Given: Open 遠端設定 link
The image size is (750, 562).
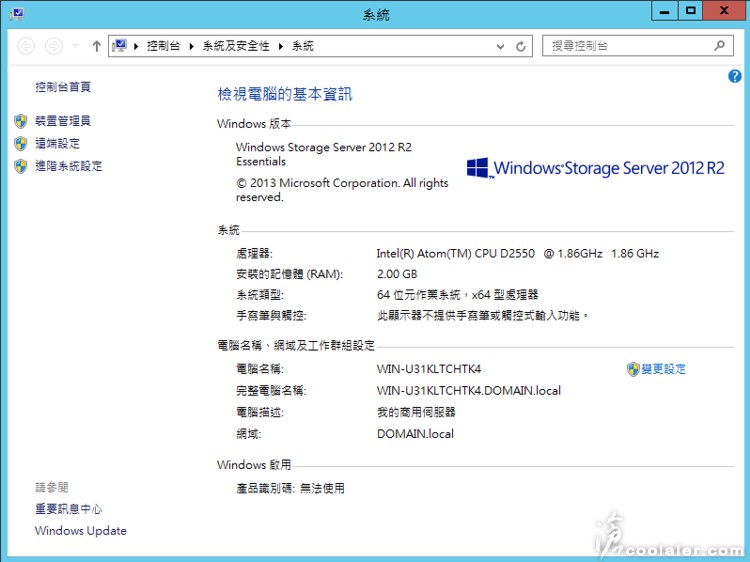Looking at the screenshot, I should pos(57,143).
